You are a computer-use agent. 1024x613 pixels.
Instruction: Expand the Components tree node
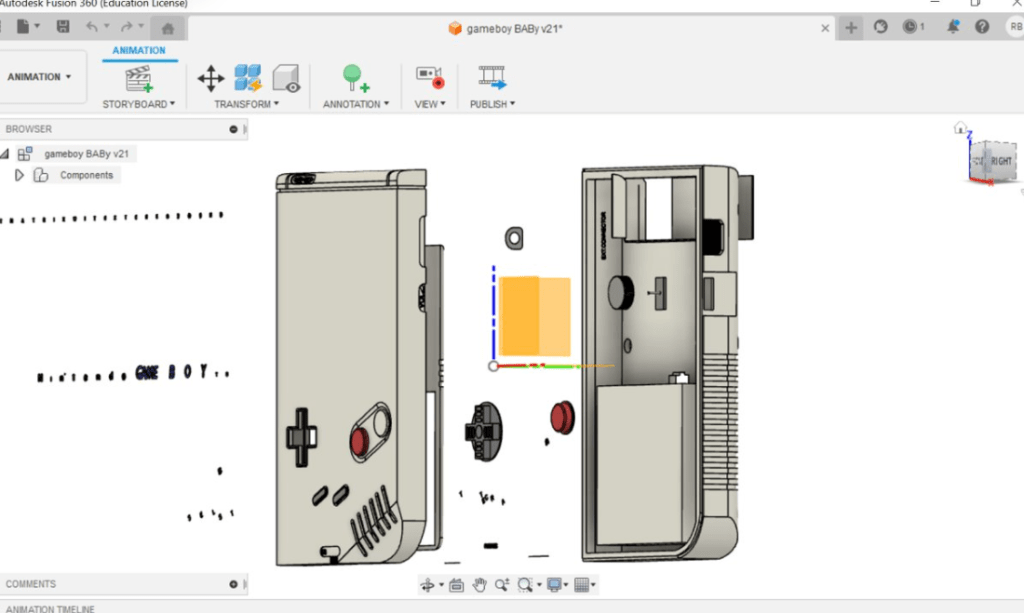[x=18, y=175]
